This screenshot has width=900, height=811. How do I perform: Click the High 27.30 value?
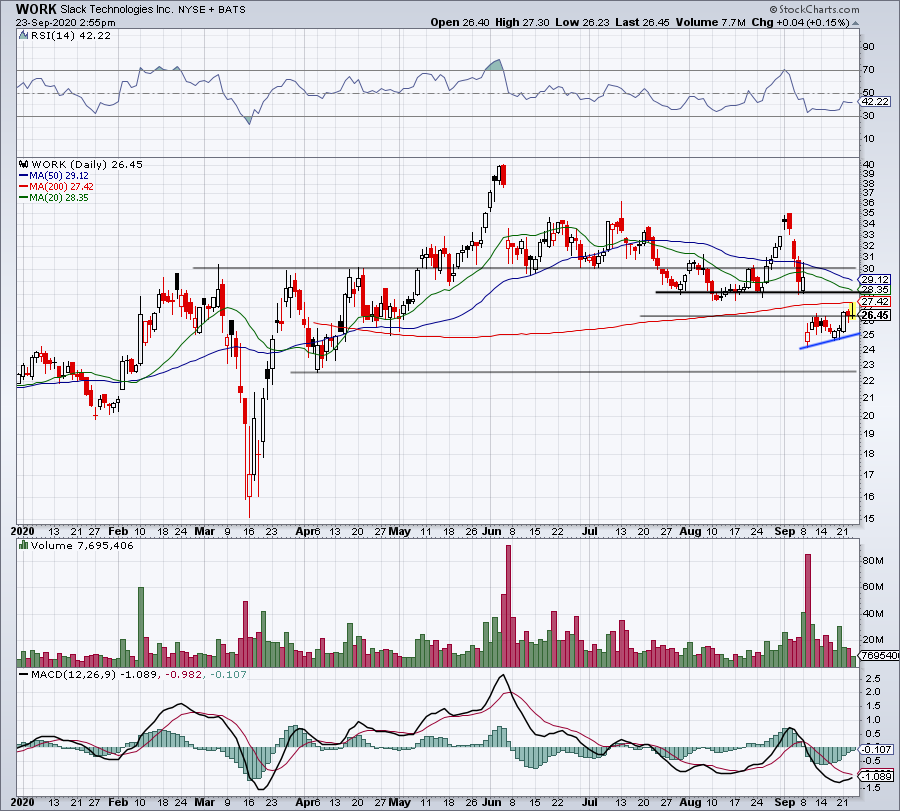tap(522, 22)
